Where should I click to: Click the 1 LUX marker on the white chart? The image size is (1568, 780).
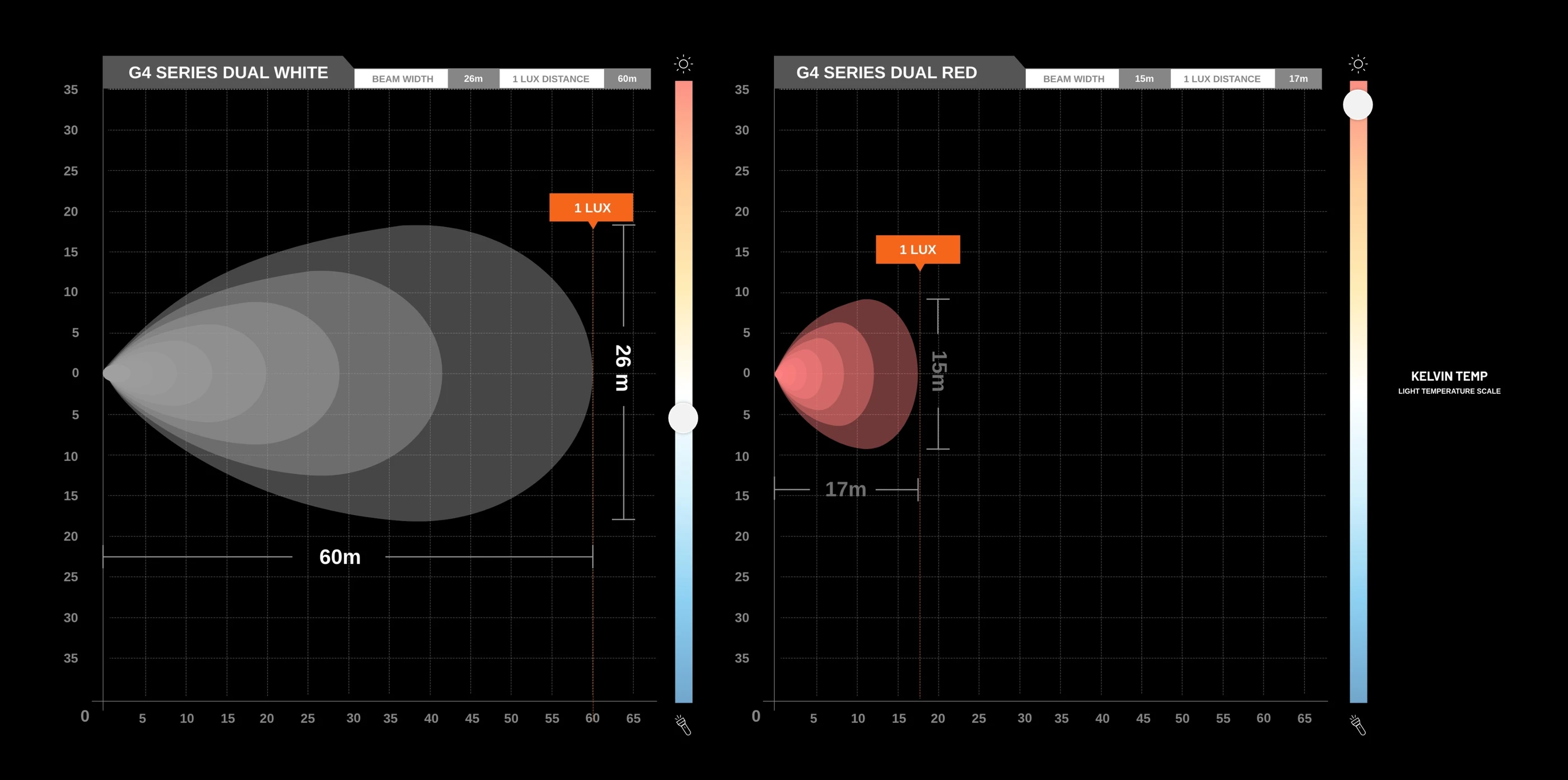(x=591, y=208)
